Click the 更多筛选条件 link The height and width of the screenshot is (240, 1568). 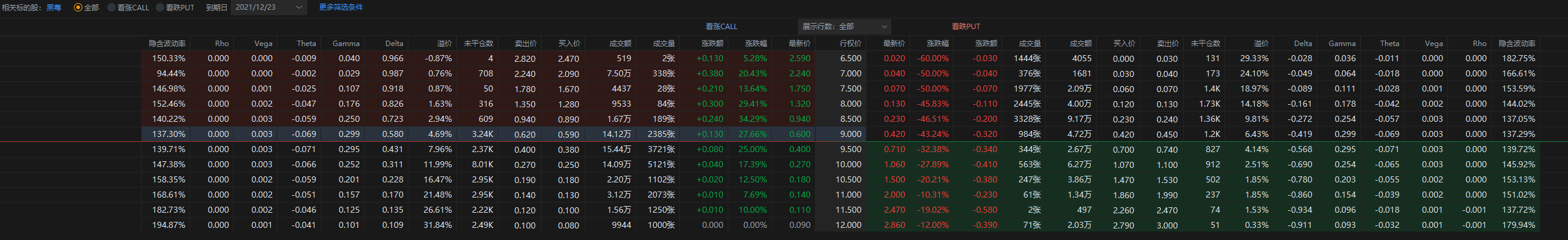[341, 7]
